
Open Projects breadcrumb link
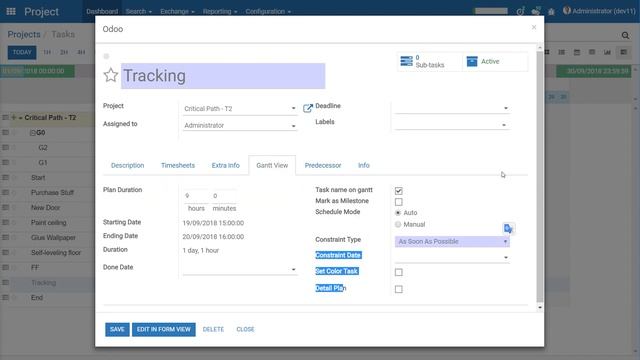tap(24, 34)
